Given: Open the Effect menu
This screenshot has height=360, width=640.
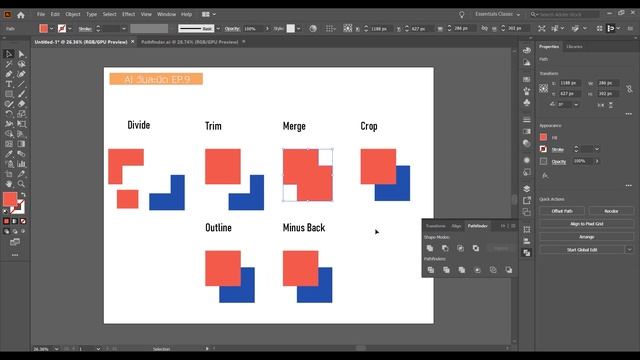Looking at the screenshot, I should [128, 14].
